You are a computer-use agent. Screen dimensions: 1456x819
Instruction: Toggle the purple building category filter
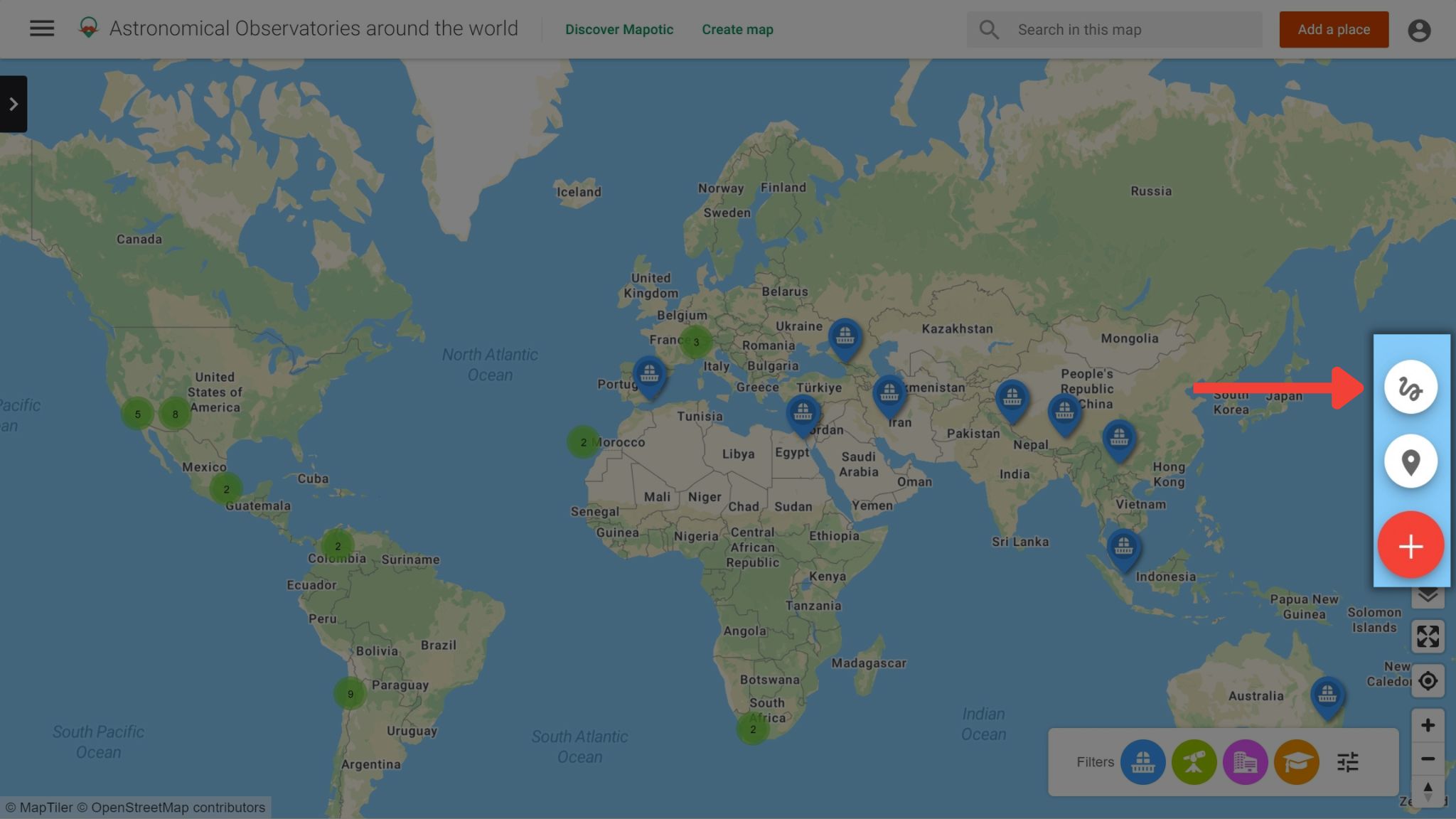click(1245, 762)
